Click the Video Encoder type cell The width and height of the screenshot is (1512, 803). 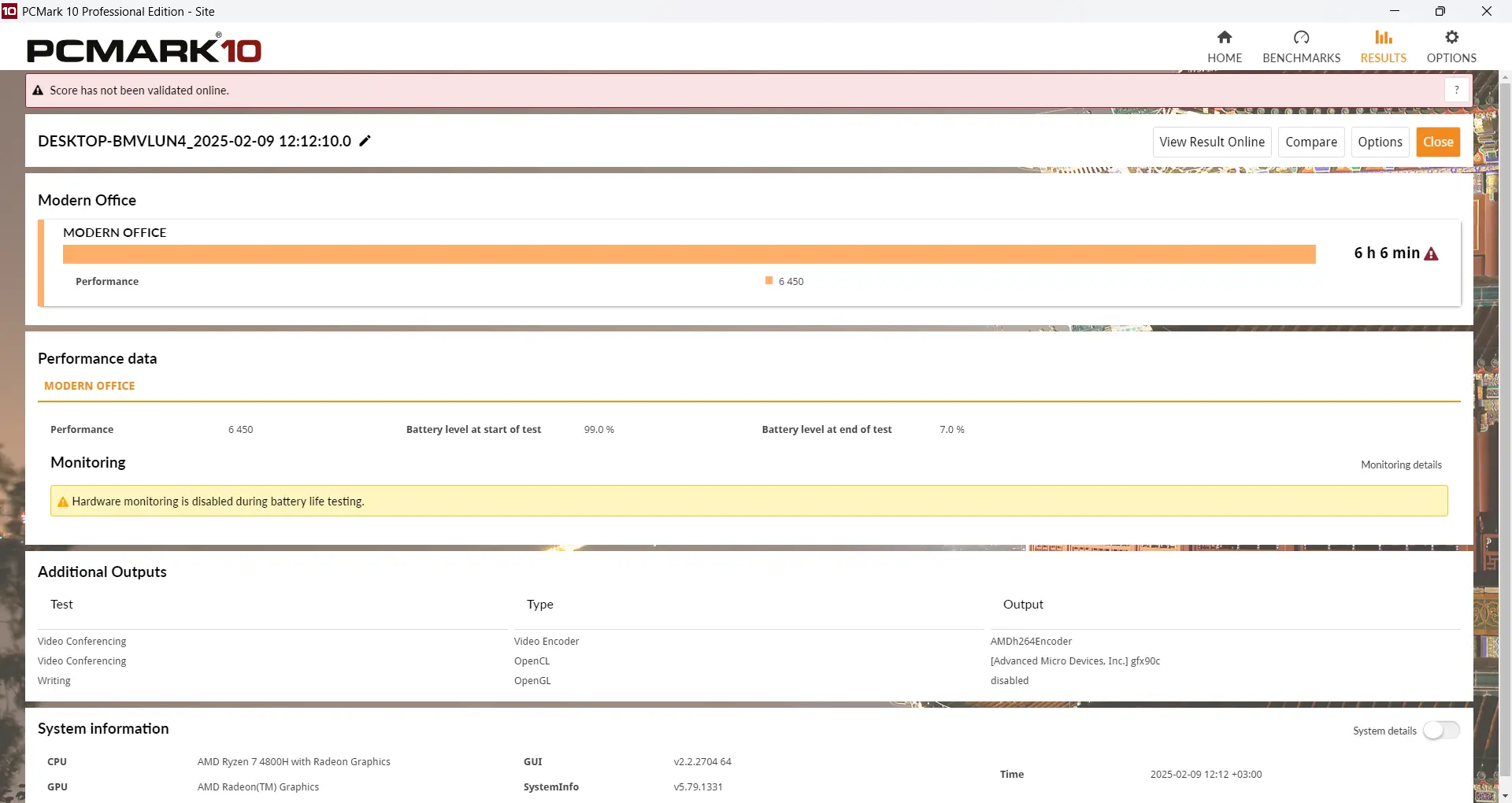pyautogui.click(x=547, y=641)
